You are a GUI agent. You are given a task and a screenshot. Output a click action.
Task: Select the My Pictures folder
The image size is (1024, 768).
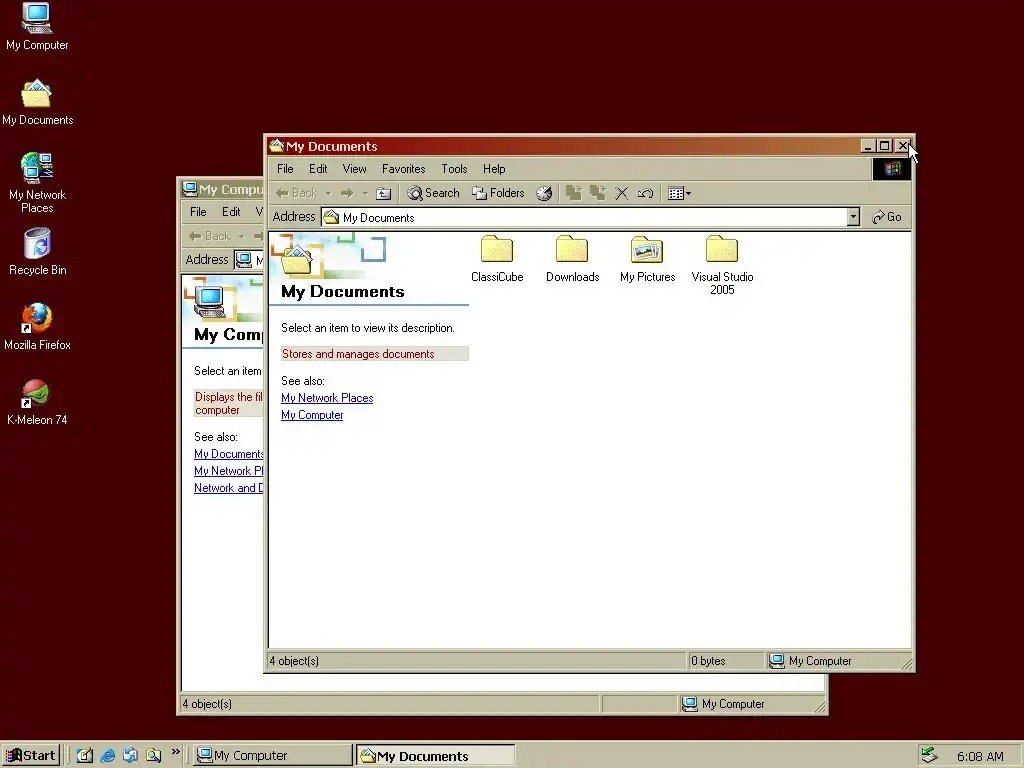click(x=647, y=259)
